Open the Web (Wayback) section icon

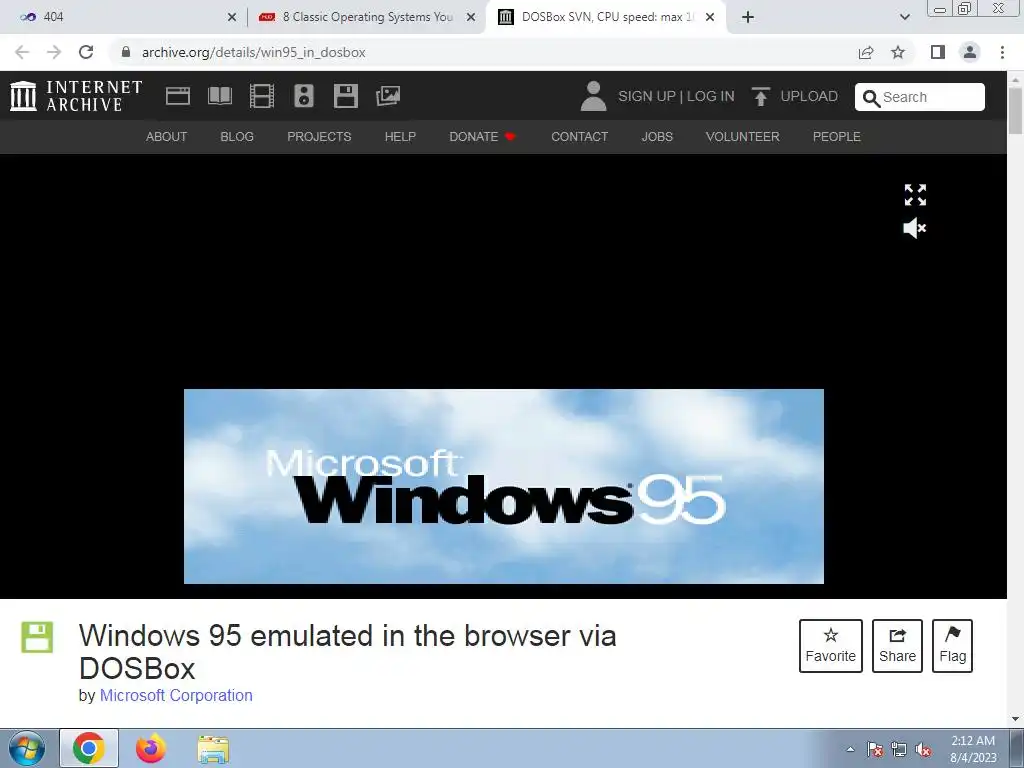(x=178, y=96)
